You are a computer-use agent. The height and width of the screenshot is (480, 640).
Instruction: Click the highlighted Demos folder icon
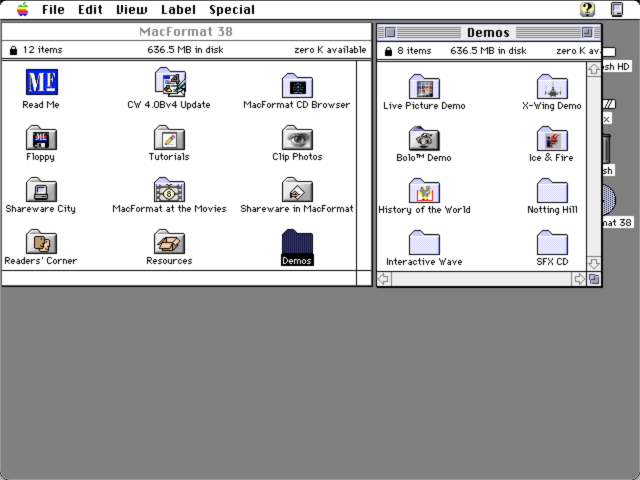click(297, 242)
